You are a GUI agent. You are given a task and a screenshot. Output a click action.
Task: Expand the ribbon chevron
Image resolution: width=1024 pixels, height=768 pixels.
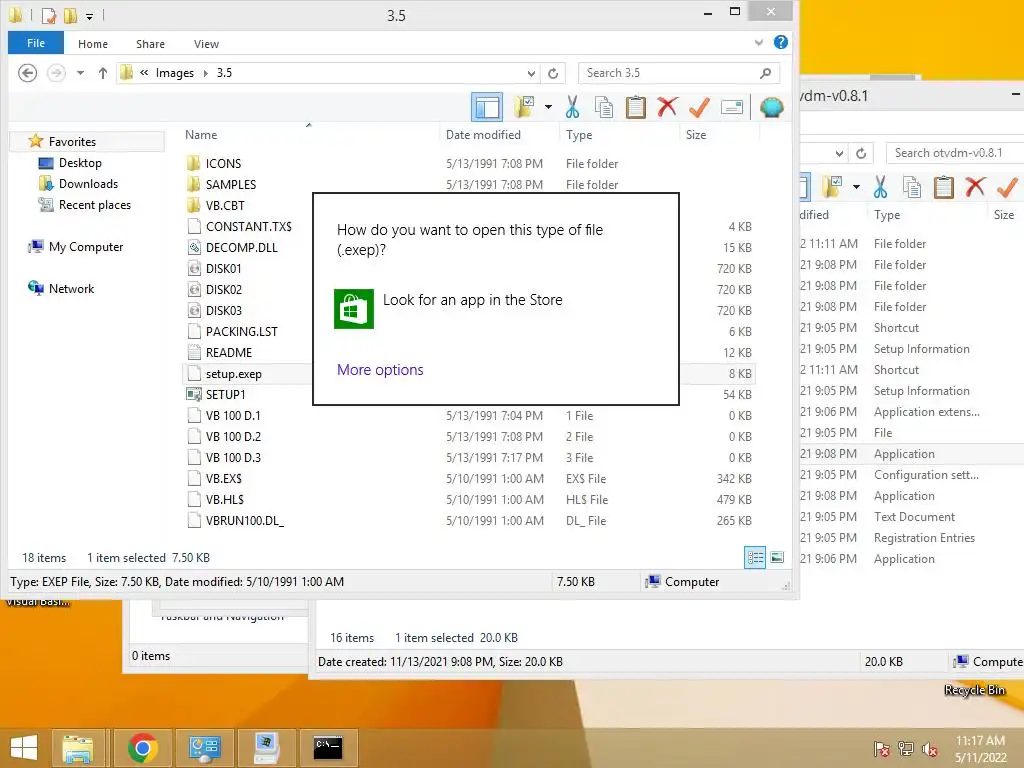759,42
